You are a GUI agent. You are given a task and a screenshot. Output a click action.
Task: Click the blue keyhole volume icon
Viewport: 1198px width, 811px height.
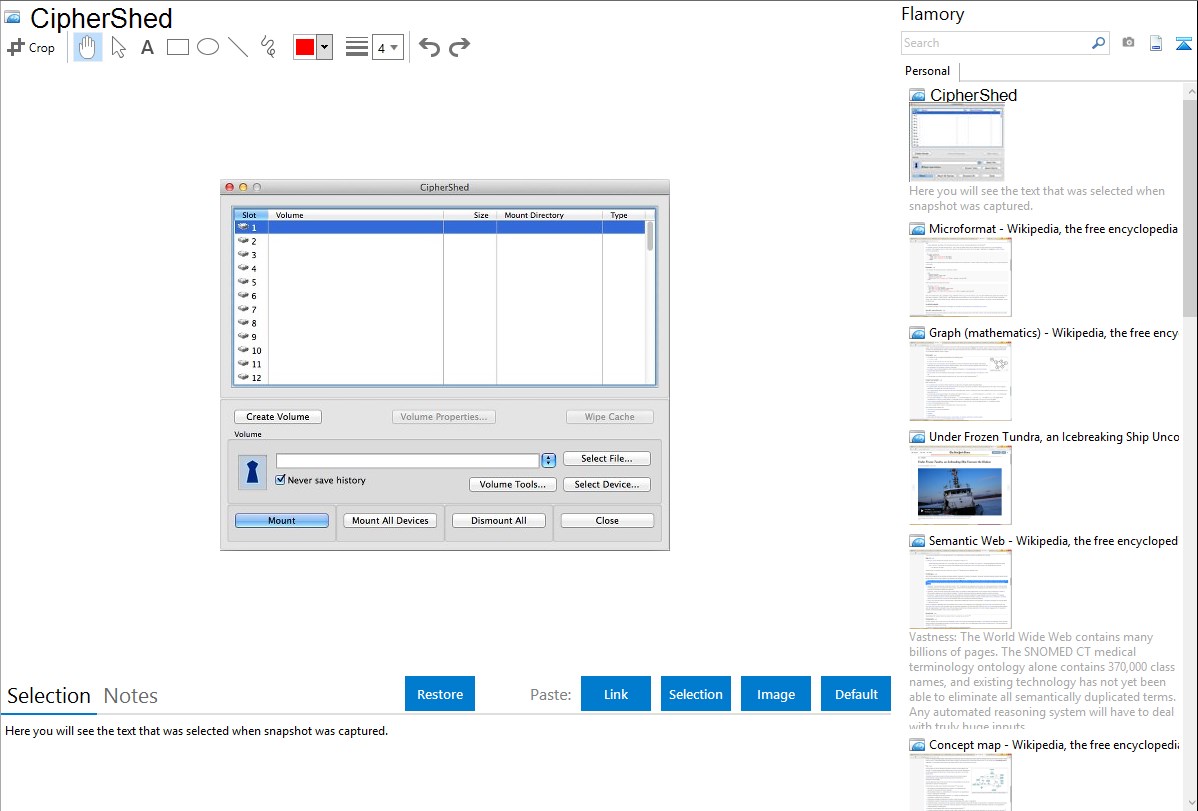coord(252,472)
